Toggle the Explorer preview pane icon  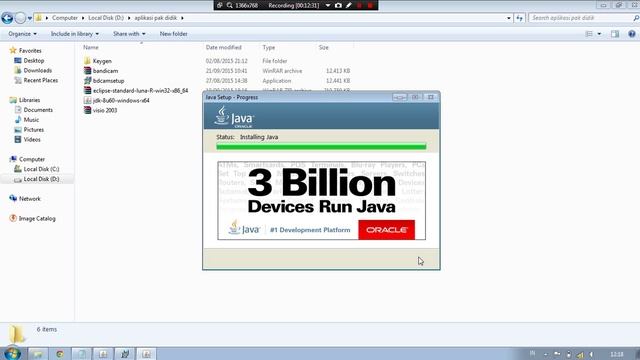tap(615, 34)
